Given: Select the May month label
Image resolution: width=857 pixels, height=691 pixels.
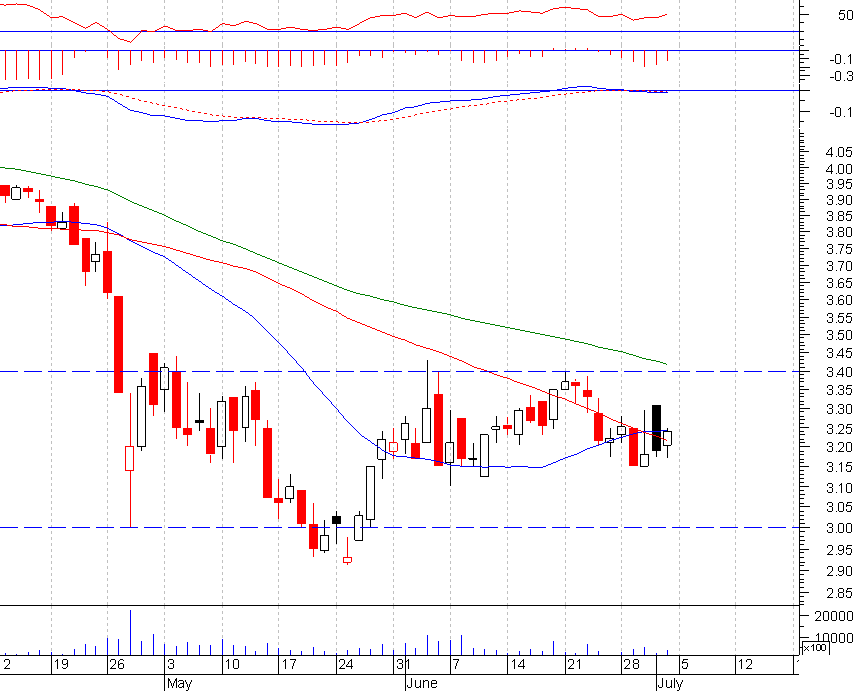Looking at the screenshot, I should click(x=179, y=683).
